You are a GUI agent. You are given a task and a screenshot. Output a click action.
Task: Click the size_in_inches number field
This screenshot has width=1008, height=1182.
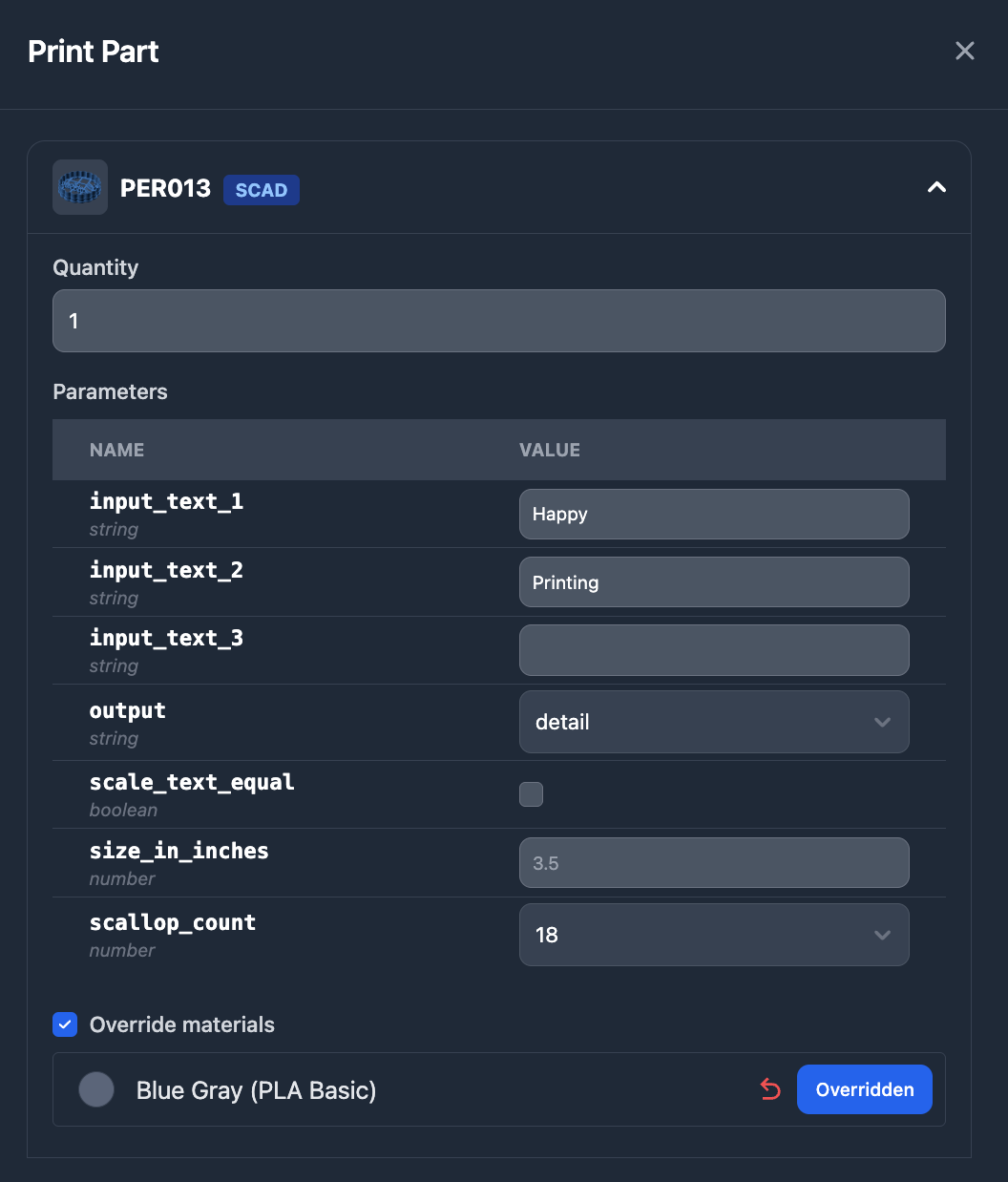pyautogui.click(x=714, y=863)
